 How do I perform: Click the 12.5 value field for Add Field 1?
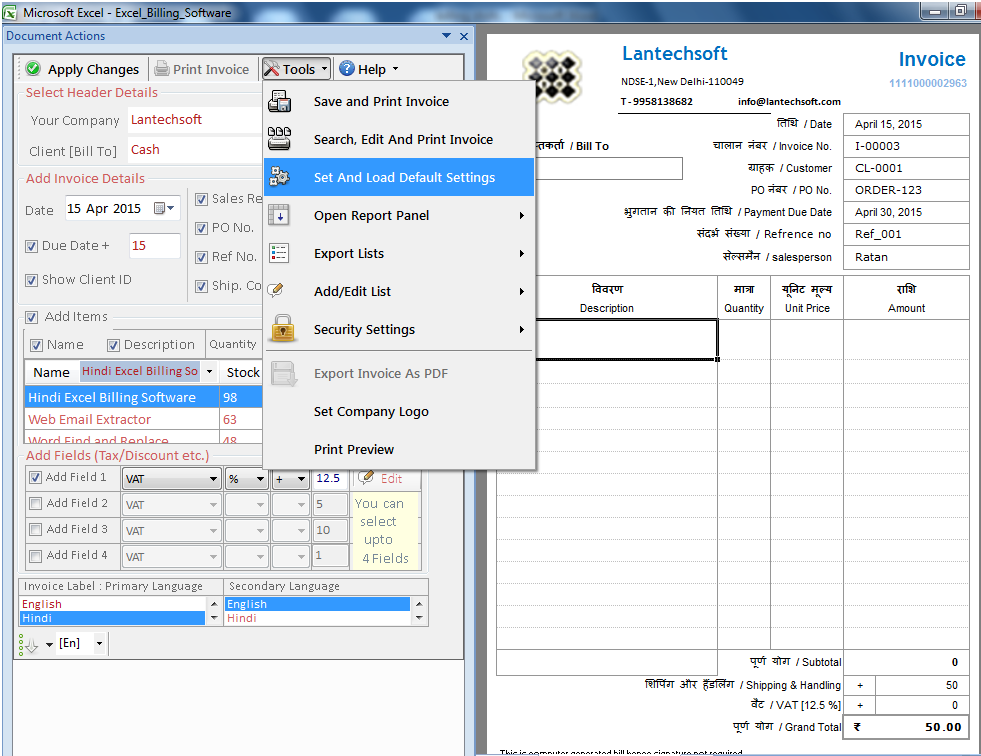coord(330,479)
